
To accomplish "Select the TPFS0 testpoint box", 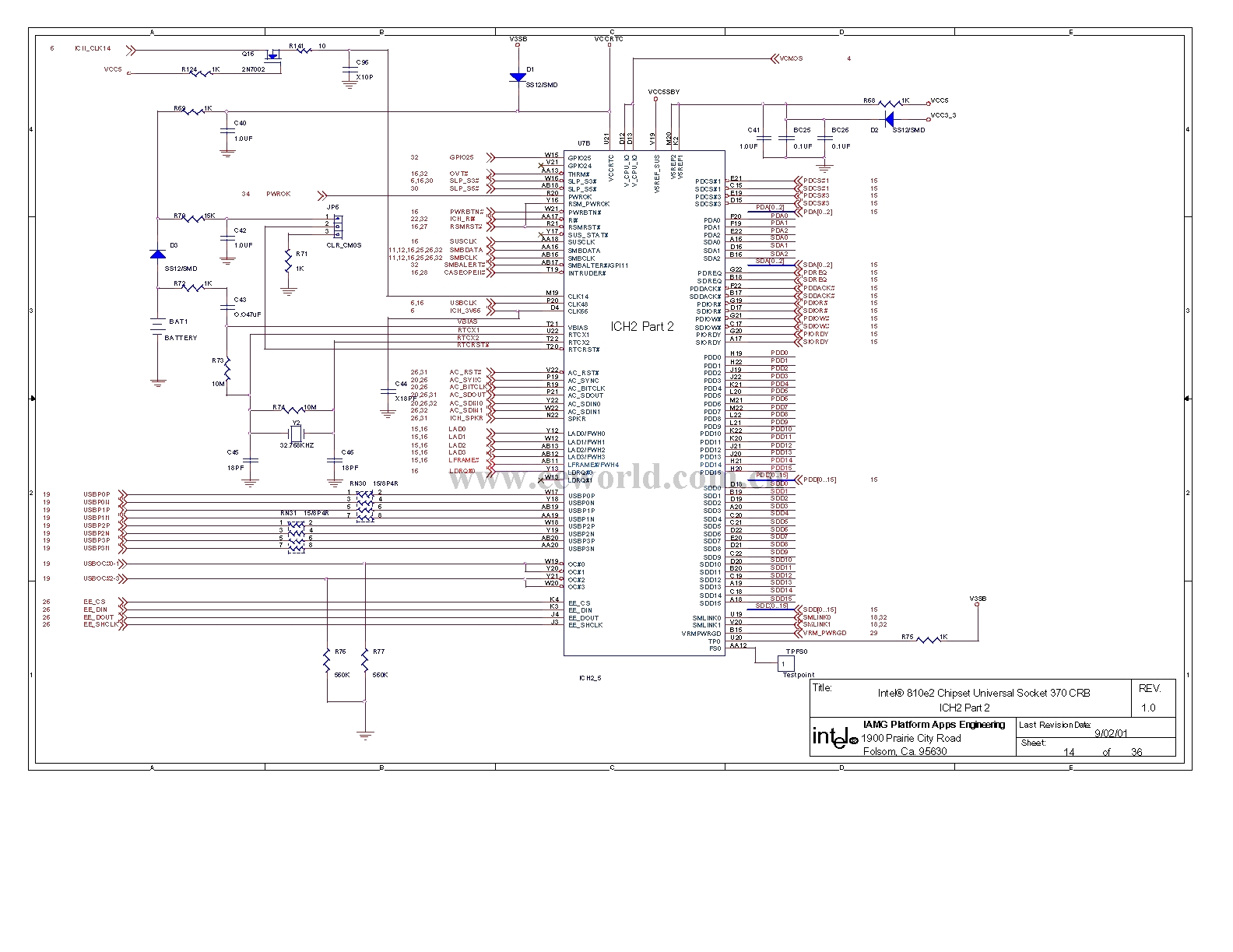I will (785, 663).
